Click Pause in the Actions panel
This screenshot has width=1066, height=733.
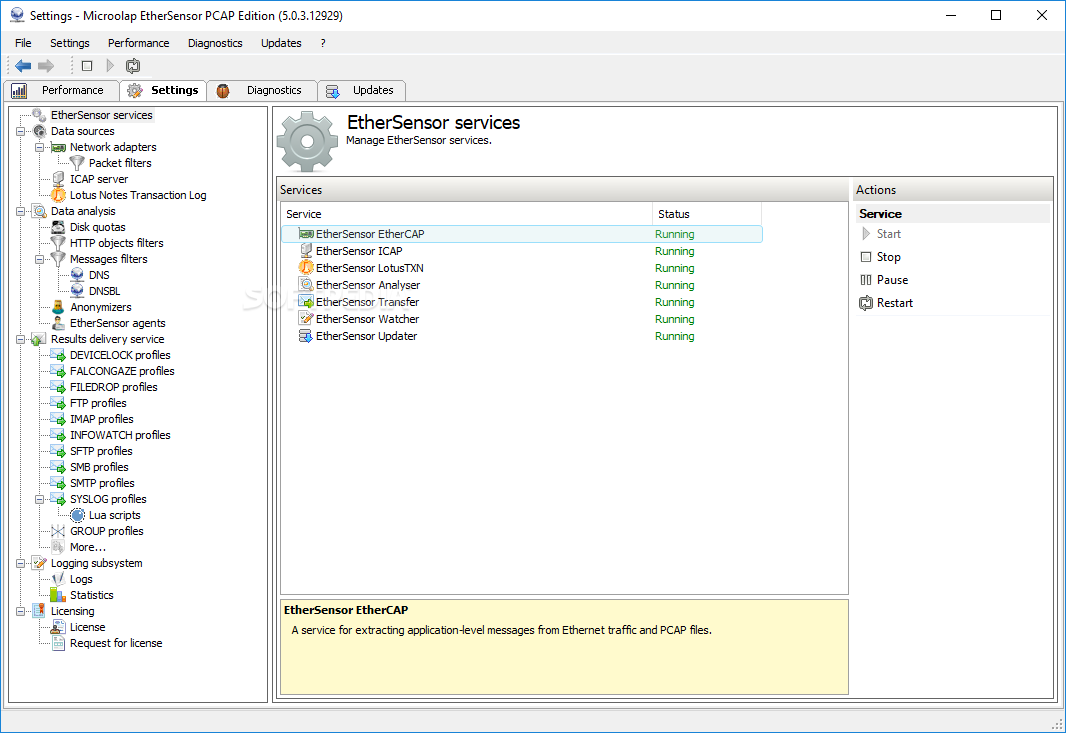[x=884, y=280]
